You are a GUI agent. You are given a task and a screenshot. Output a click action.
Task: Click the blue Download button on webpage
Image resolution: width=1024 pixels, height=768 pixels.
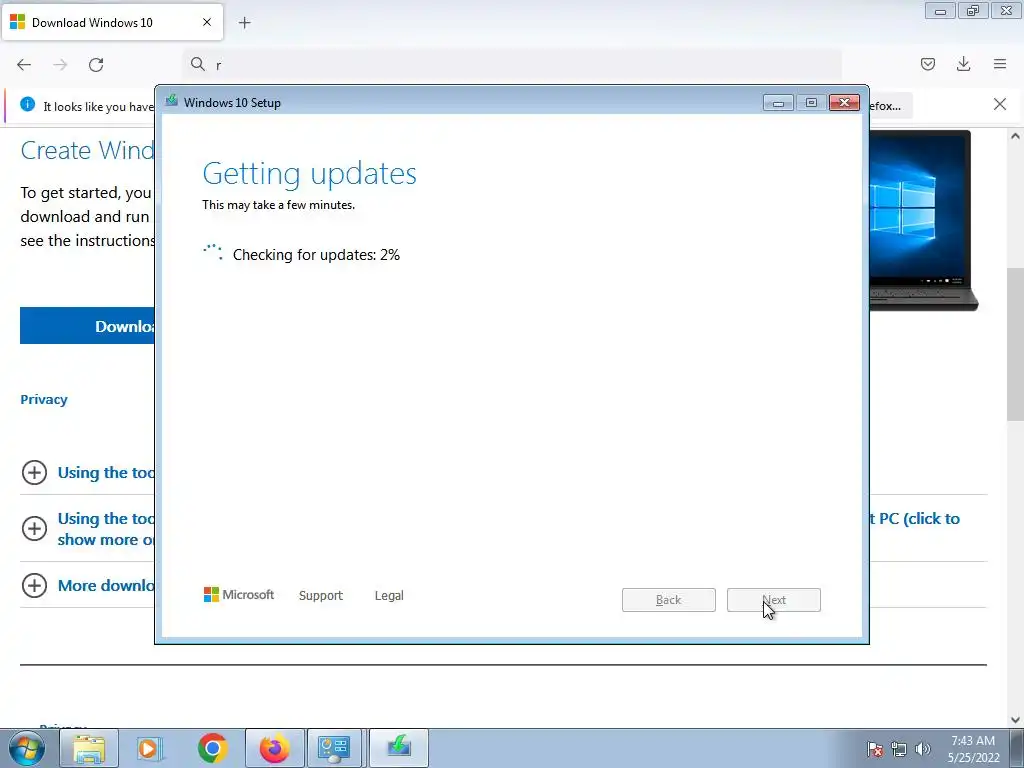(88, 326)
